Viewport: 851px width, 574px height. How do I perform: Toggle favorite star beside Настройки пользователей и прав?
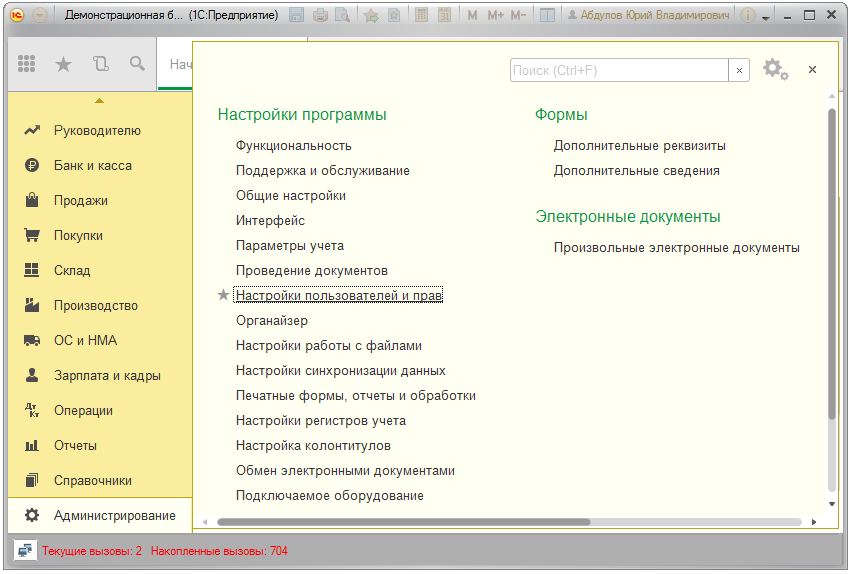coord(223,296)
